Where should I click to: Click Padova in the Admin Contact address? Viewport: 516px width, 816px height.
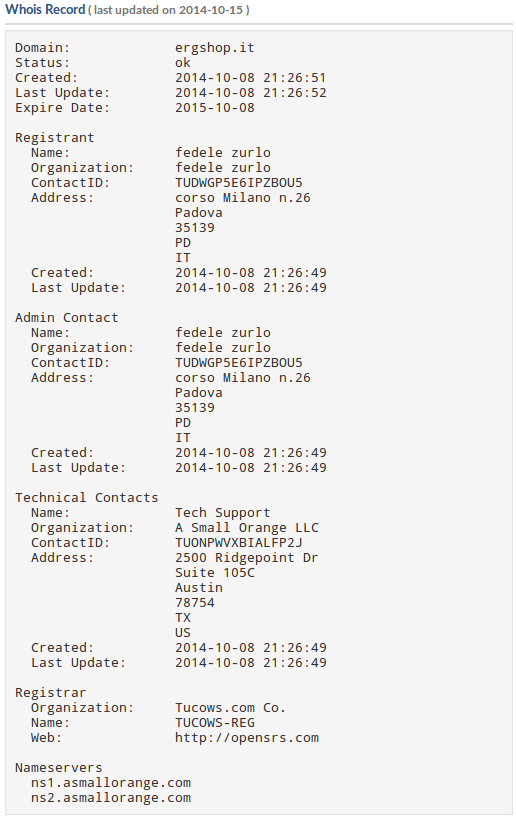click(199, 393)
